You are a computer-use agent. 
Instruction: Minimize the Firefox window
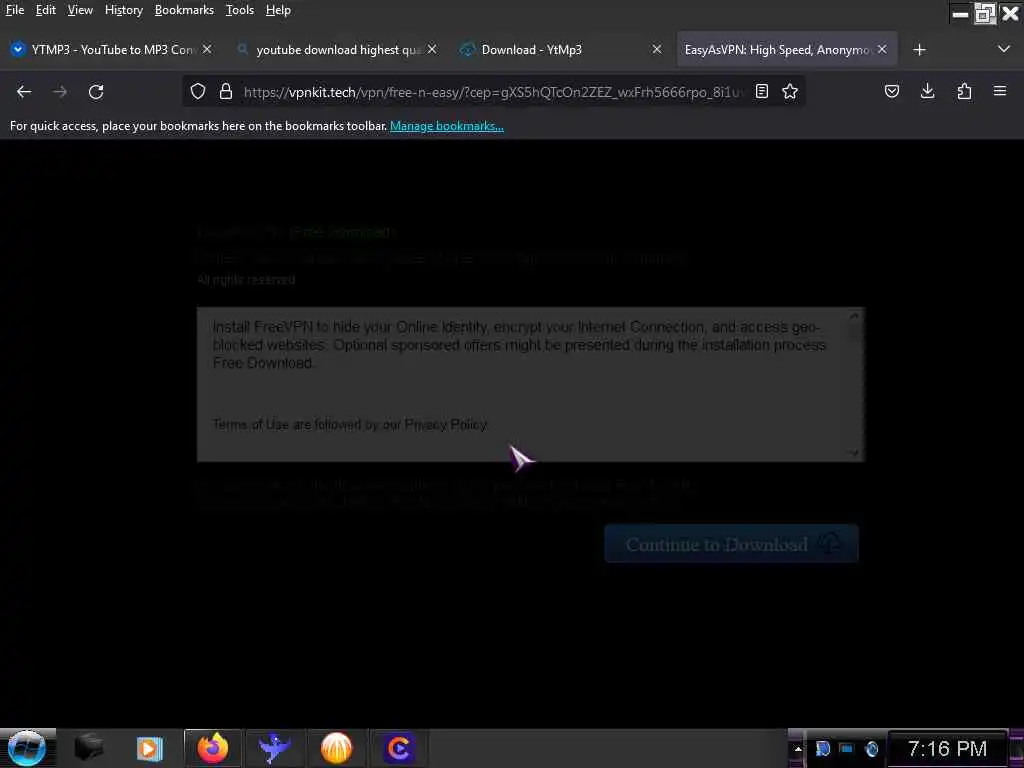[960, 13]
